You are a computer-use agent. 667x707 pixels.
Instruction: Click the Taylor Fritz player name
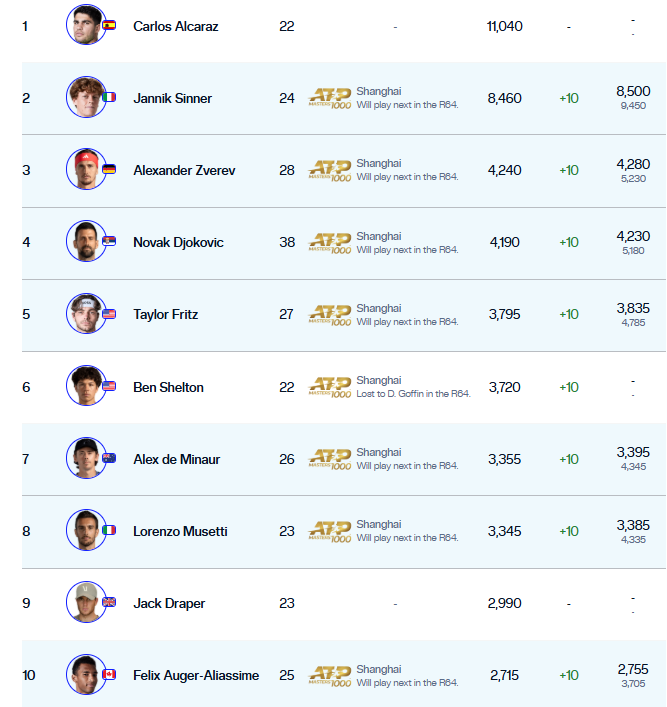pos(165,314)
